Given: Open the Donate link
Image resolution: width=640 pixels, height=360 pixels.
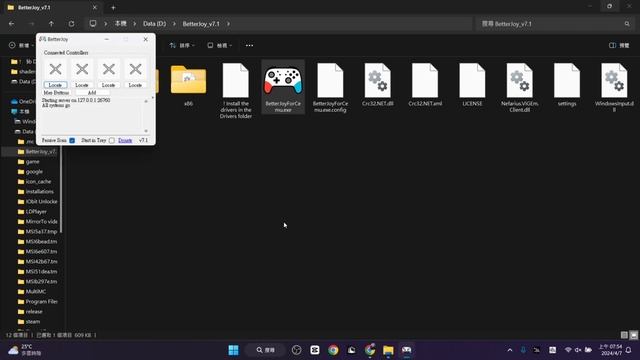Looking at the screenshot, I should [125, 140].
